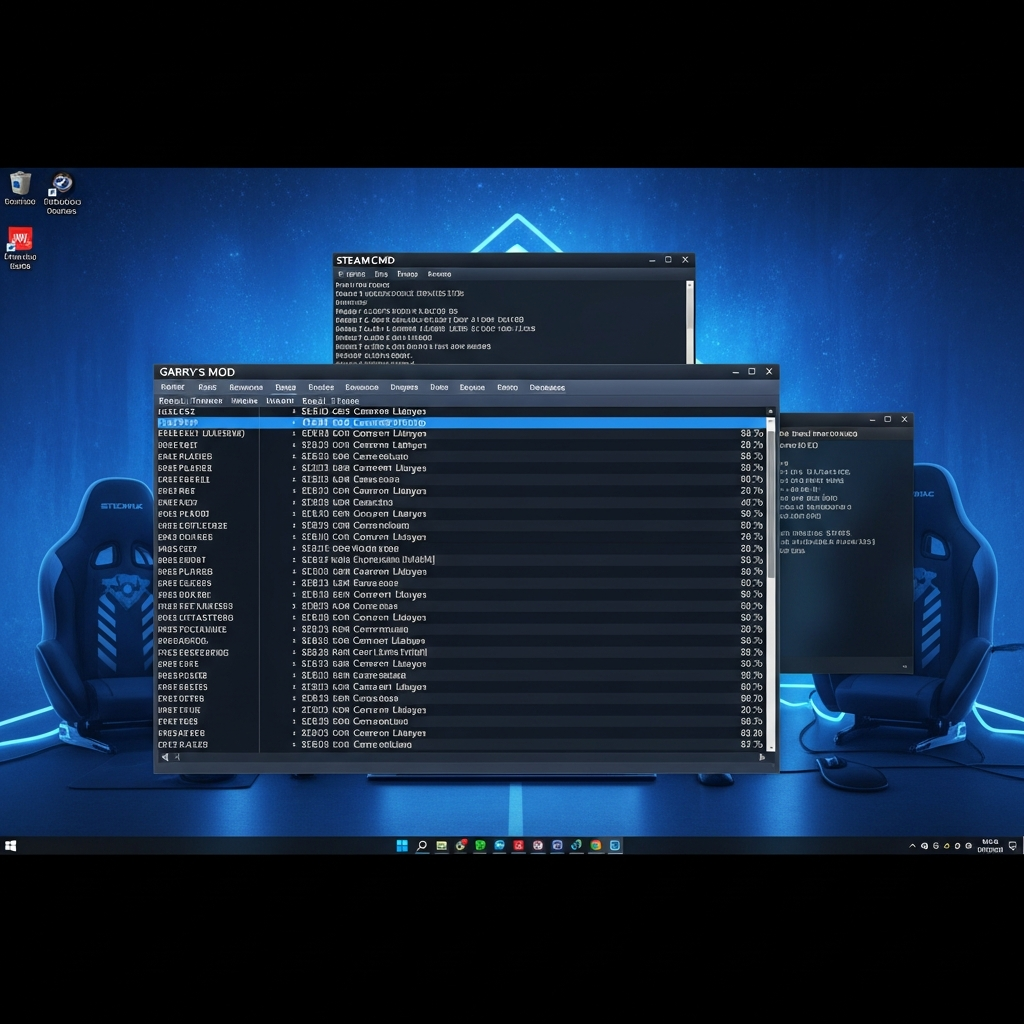Open taskbar search magnifier icon
This screenshot has width=1024, height=1024.
pos(422,846)
